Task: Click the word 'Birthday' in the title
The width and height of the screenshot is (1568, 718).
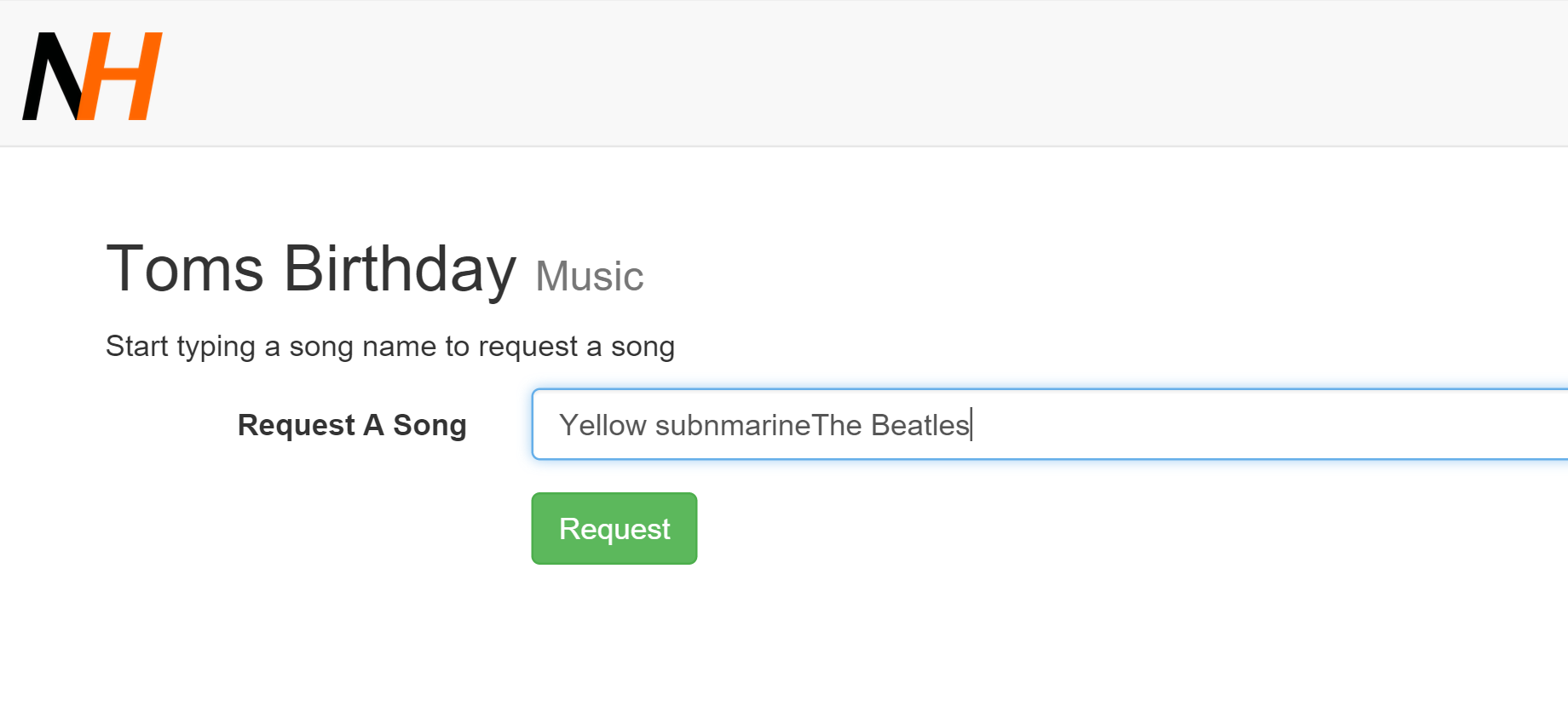Action: [399, 269]
